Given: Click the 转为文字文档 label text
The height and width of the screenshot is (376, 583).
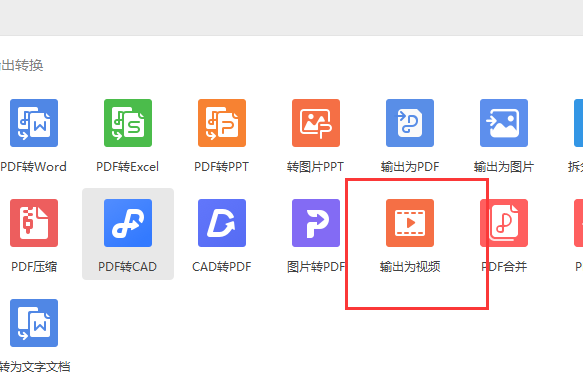Looking at the screenshot, I should tap(35, 367).
